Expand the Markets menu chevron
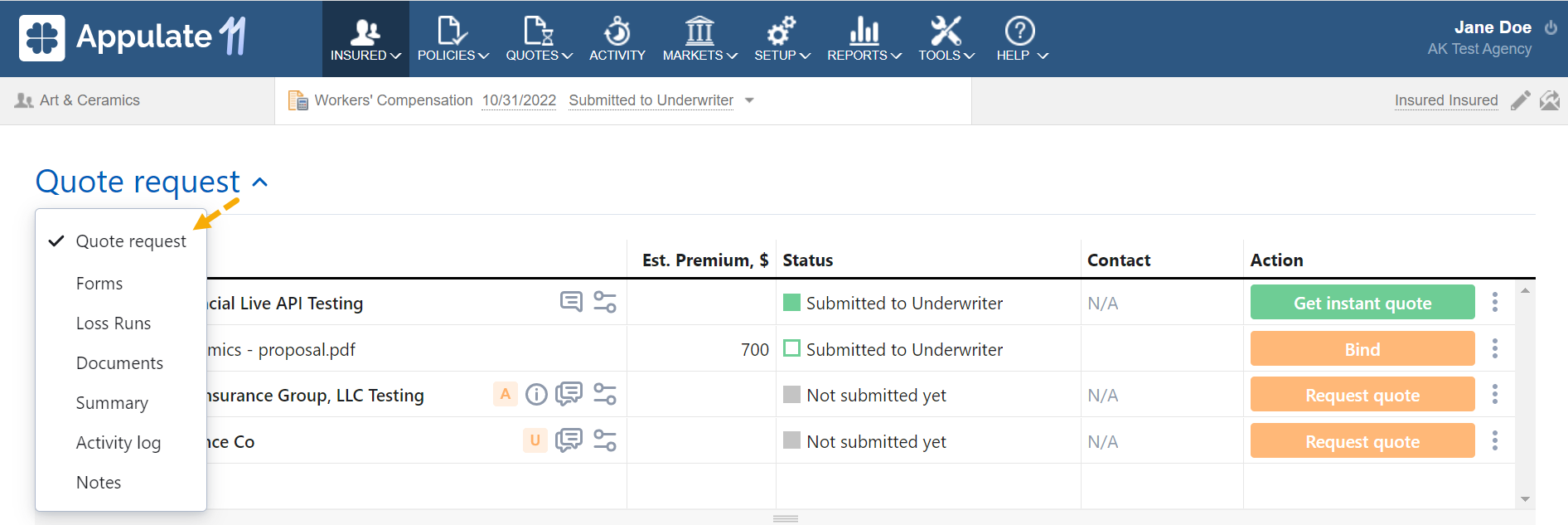 [x=732, y=56]
